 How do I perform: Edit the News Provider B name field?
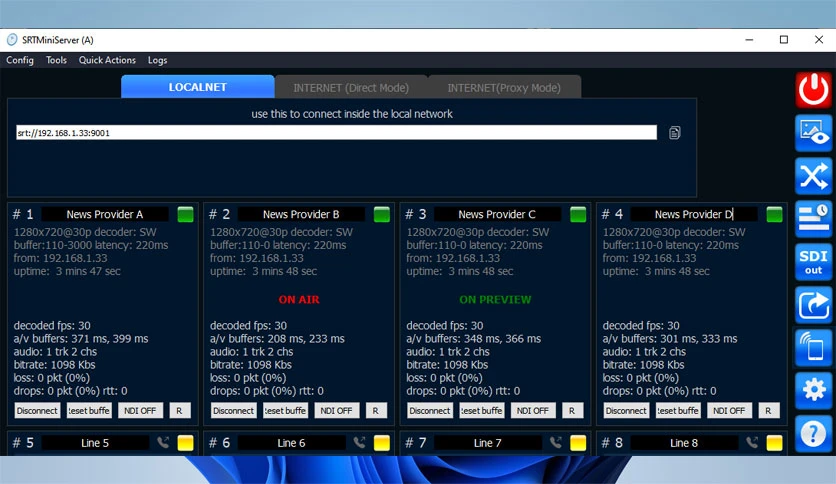pos(301,214)
